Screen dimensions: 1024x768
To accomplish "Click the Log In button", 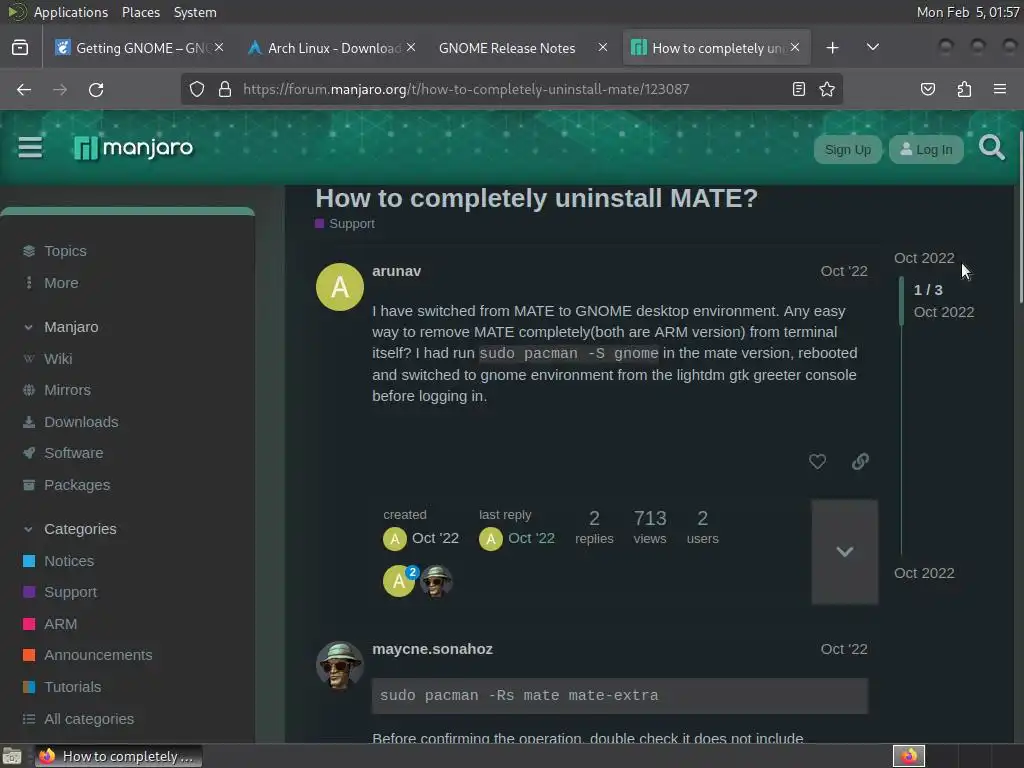I will tap(926, 150).
